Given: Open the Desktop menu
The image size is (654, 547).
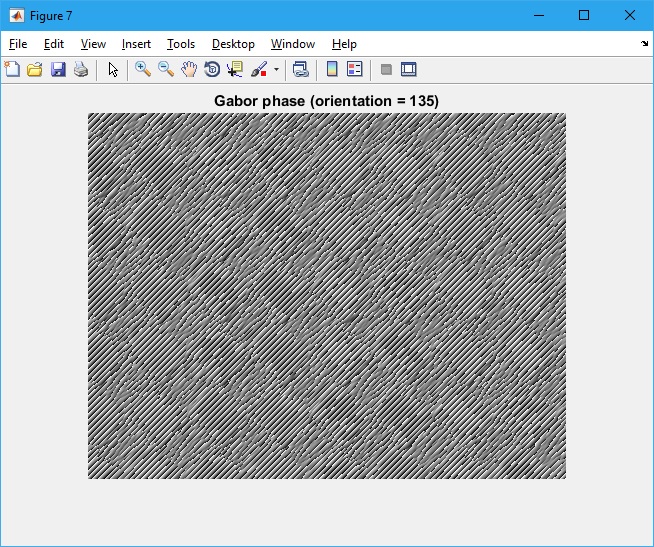Looking at the screenshot, I should (x=233, y=44).
